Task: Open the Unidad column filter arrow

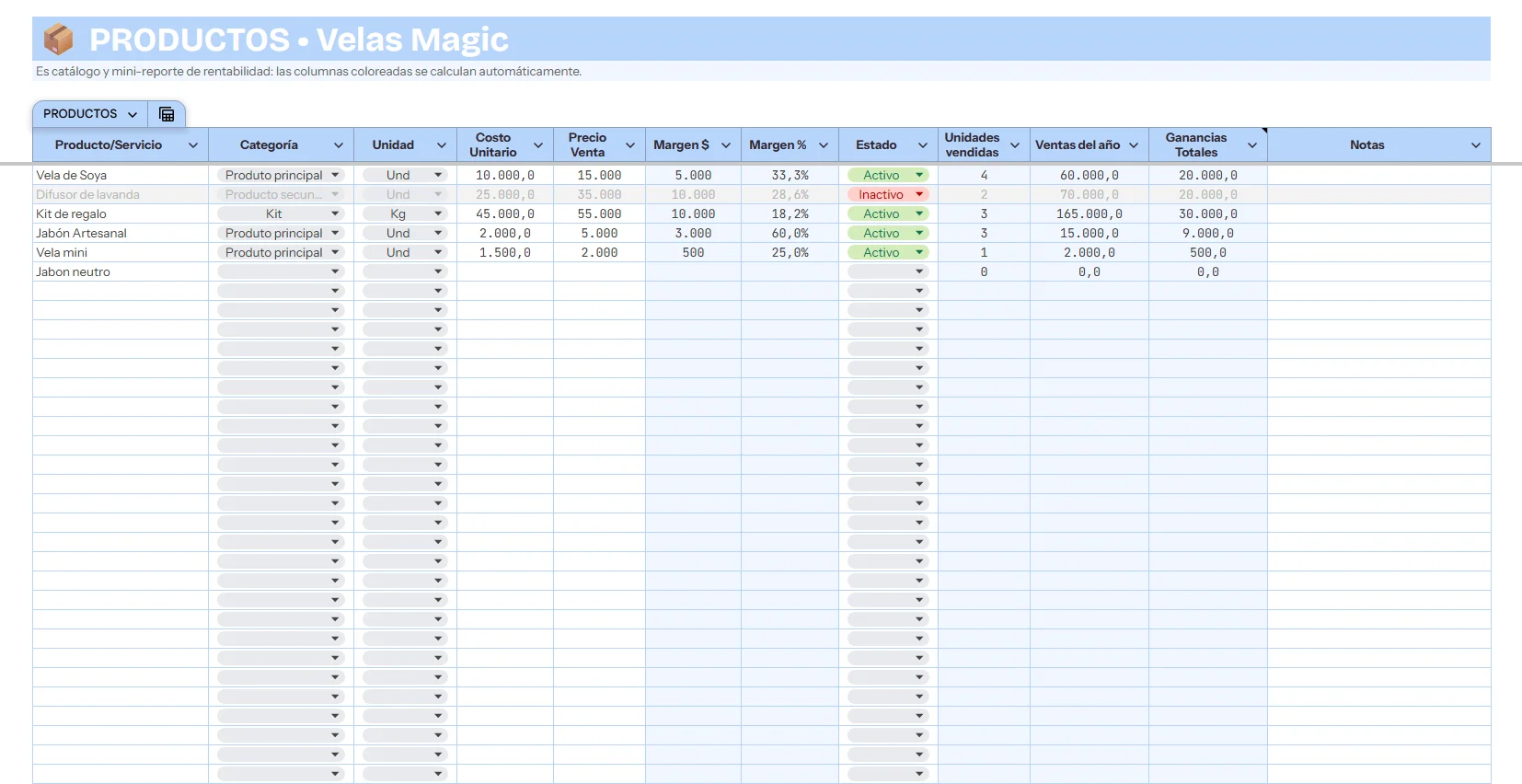Action: [442, 145]
